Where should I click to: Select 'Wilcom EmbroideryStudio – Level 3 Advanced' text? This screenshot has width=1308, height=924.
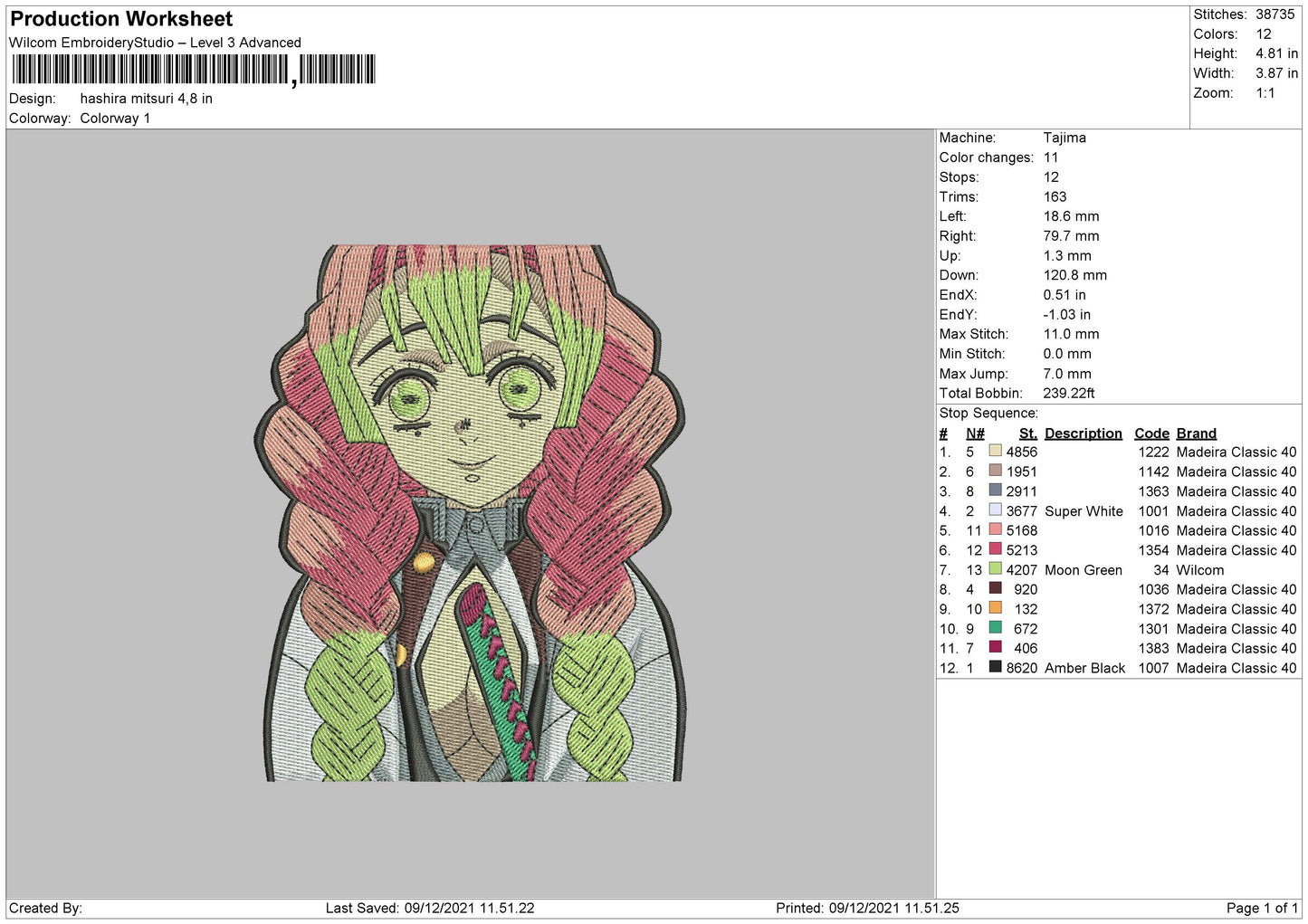[155, 43]
